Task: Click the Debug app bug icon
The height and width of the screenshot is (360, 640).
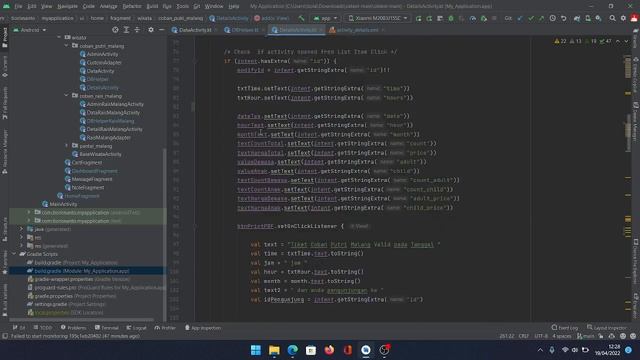Action: tap(451, 18)
